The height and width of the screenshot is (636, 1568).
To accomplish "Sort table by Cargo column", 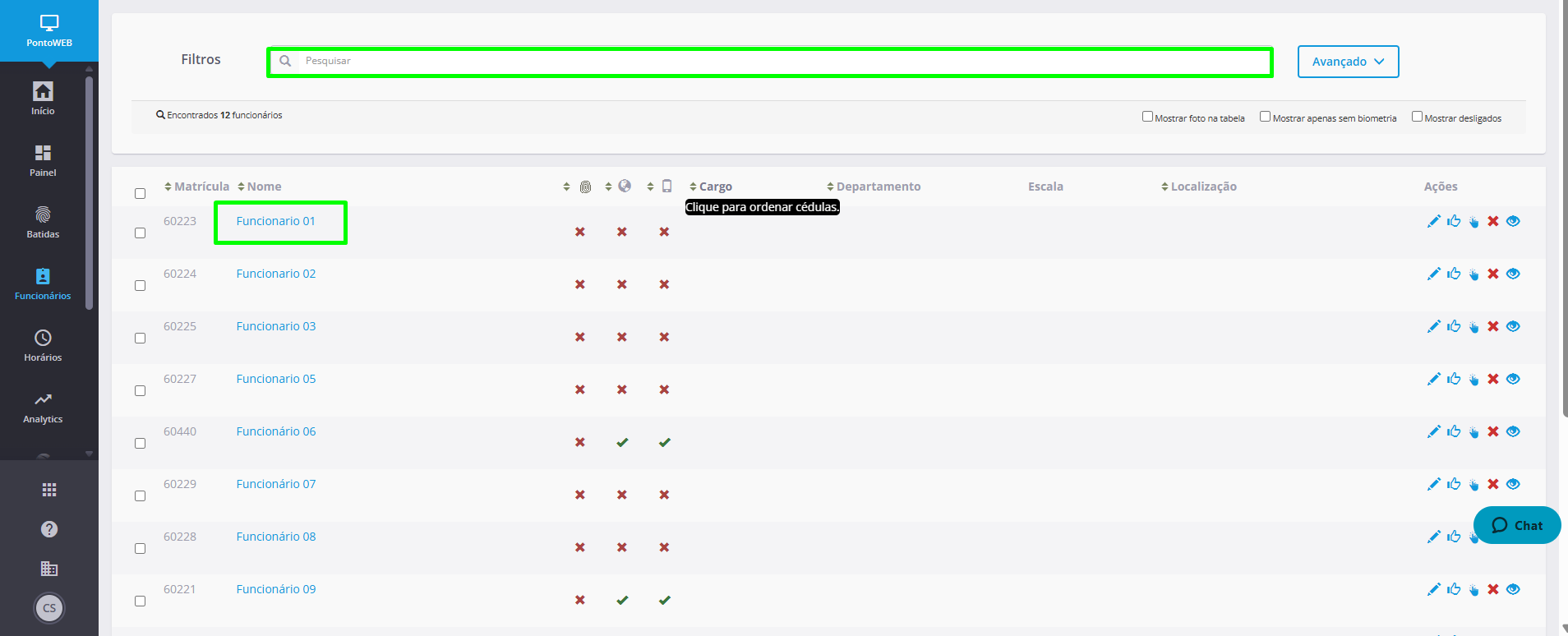I will coord(711,187).
